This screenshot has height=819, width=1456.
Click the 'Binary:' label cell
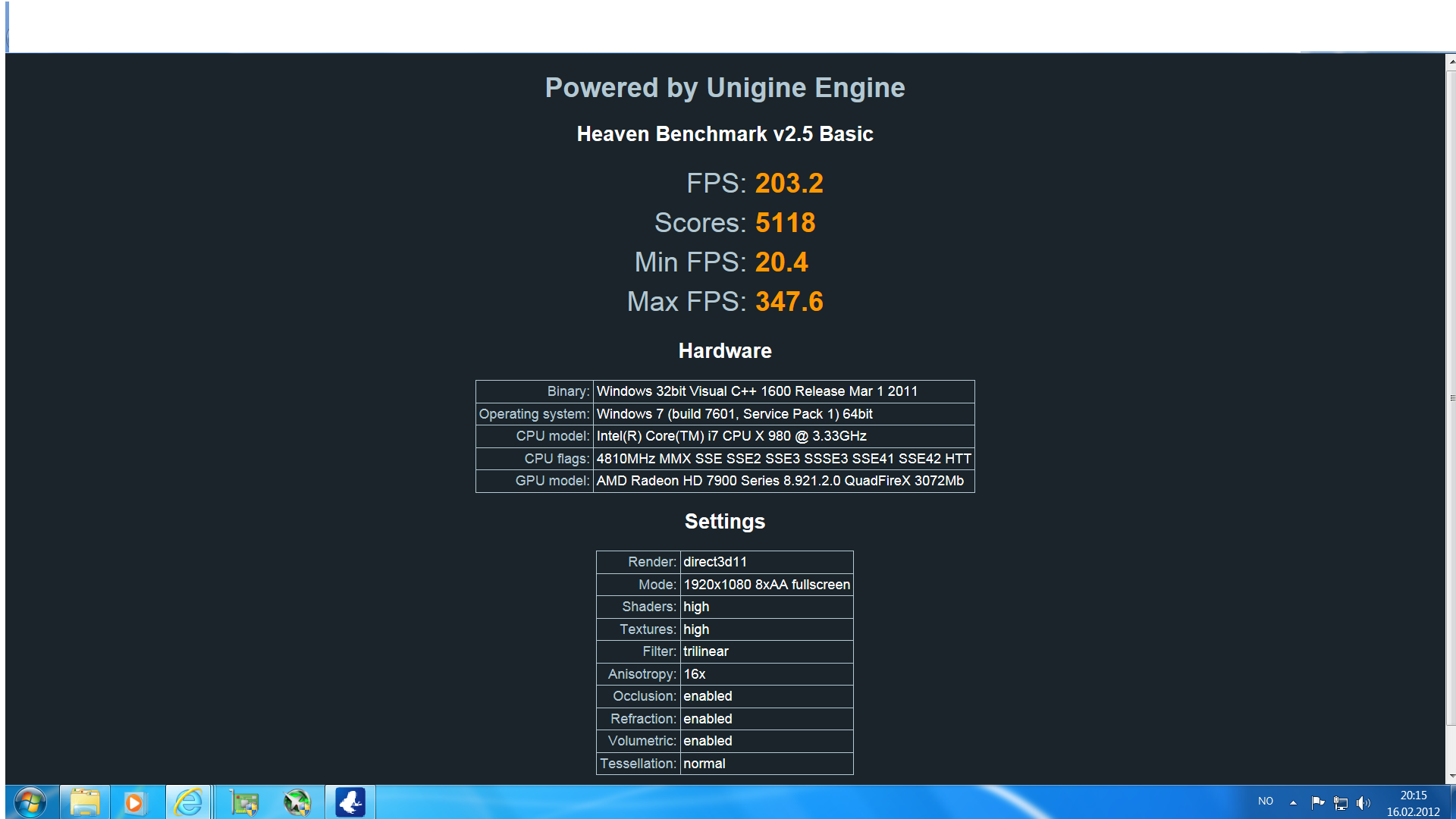pyautogui.click(x=535, y=391)
